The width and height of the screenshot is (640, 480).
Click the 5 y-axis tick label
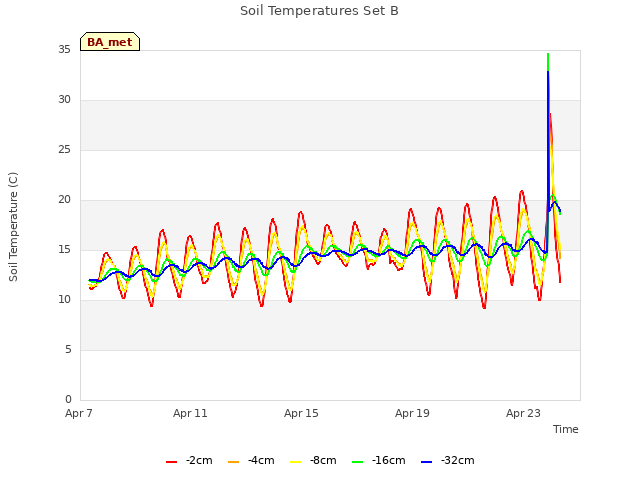point(68,350)
